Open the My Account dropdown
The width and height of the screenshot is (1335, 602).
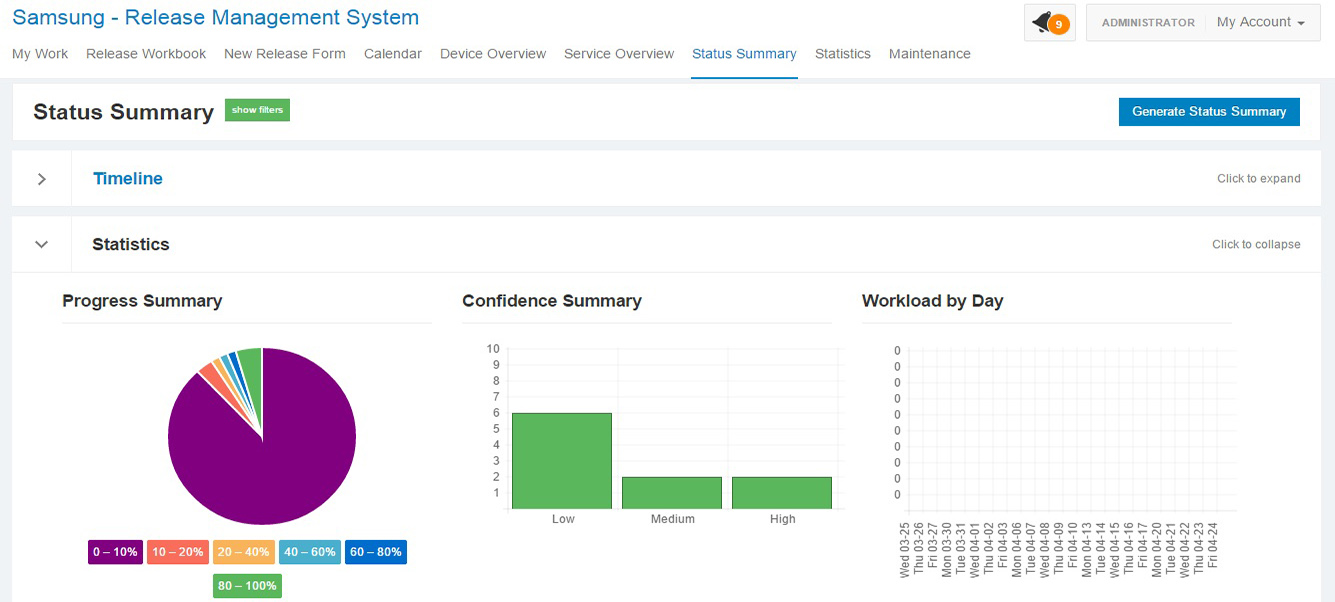[x=1261, y=22]
